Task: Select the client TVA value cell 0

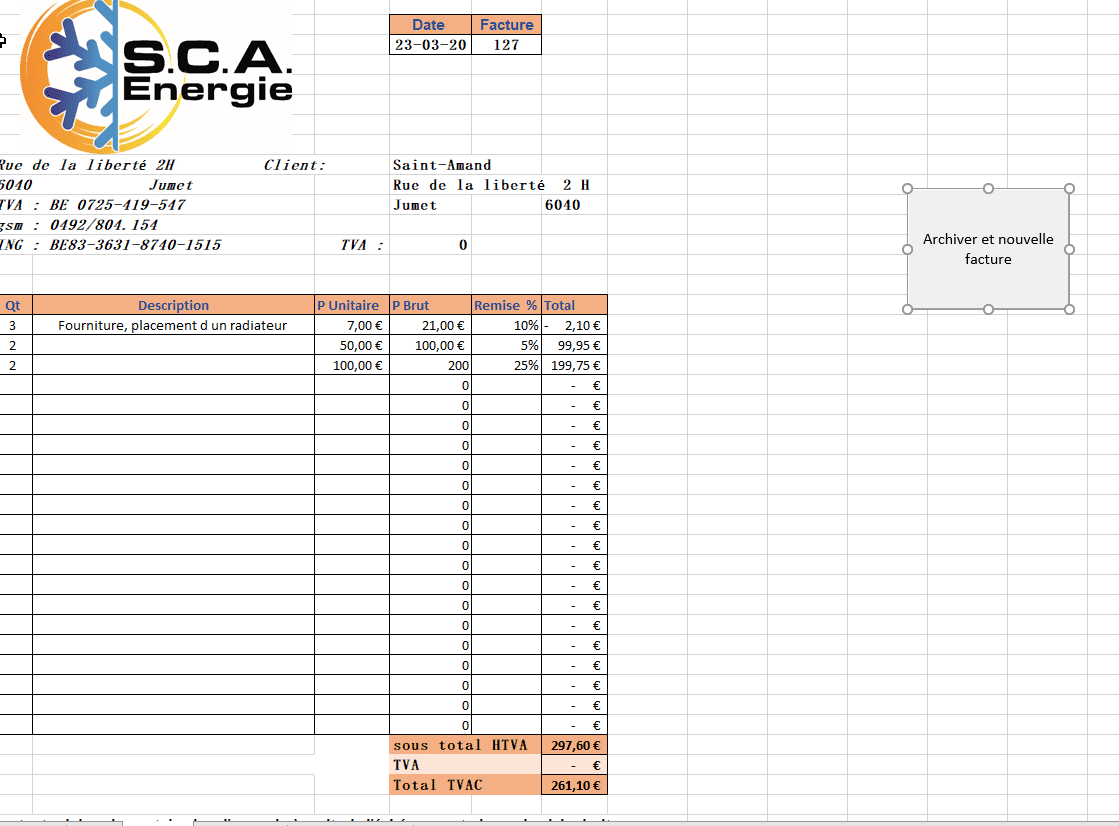Action: (x=430, y=245)
